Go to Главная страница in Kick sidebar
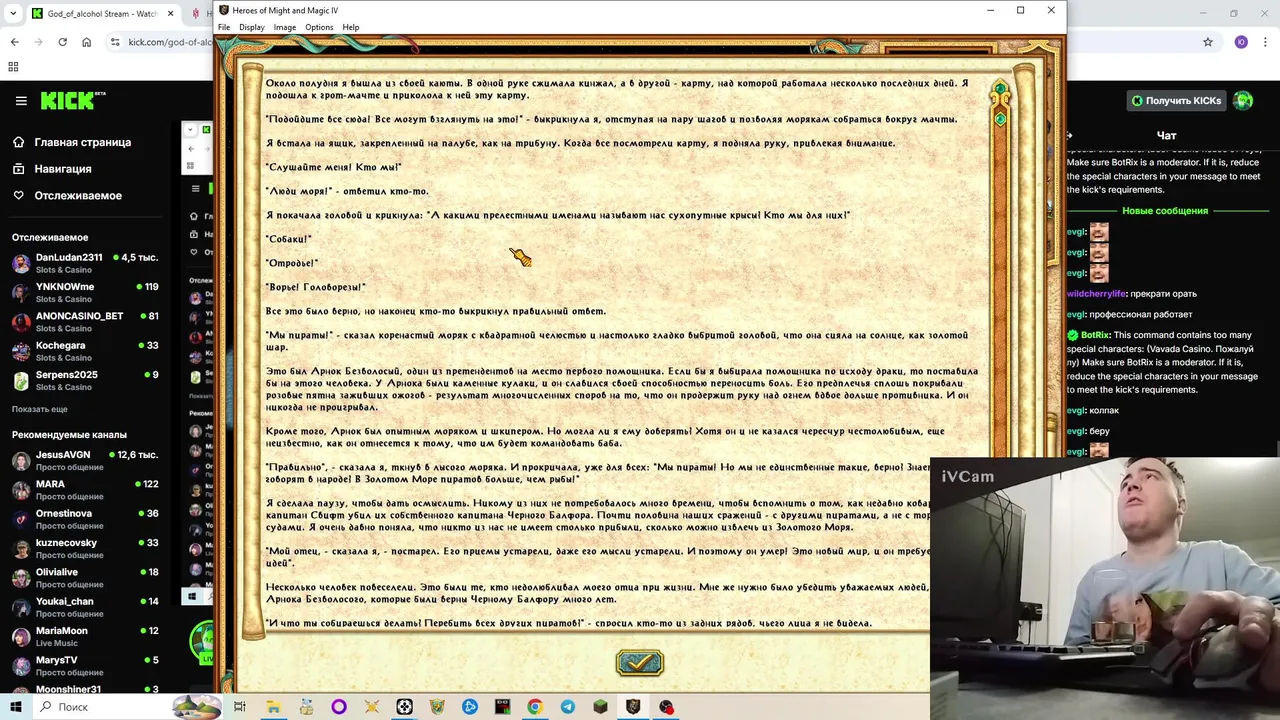This screenshot has height=720, width=1280. click(x=82, y=142)
